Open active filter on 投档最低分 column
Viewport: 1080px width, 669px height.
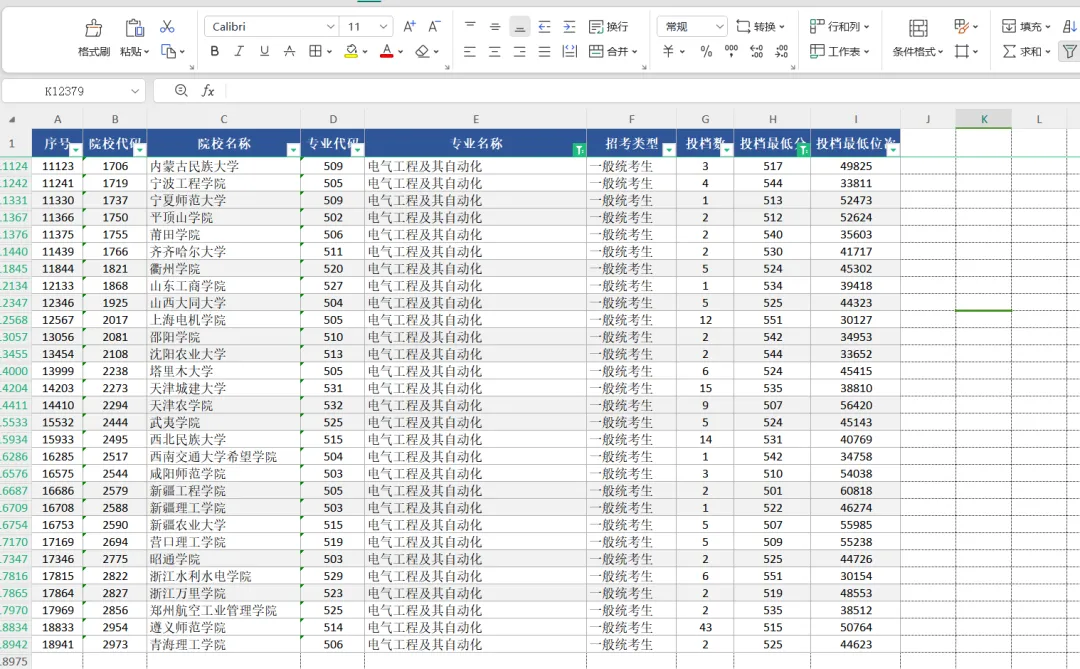803,150
